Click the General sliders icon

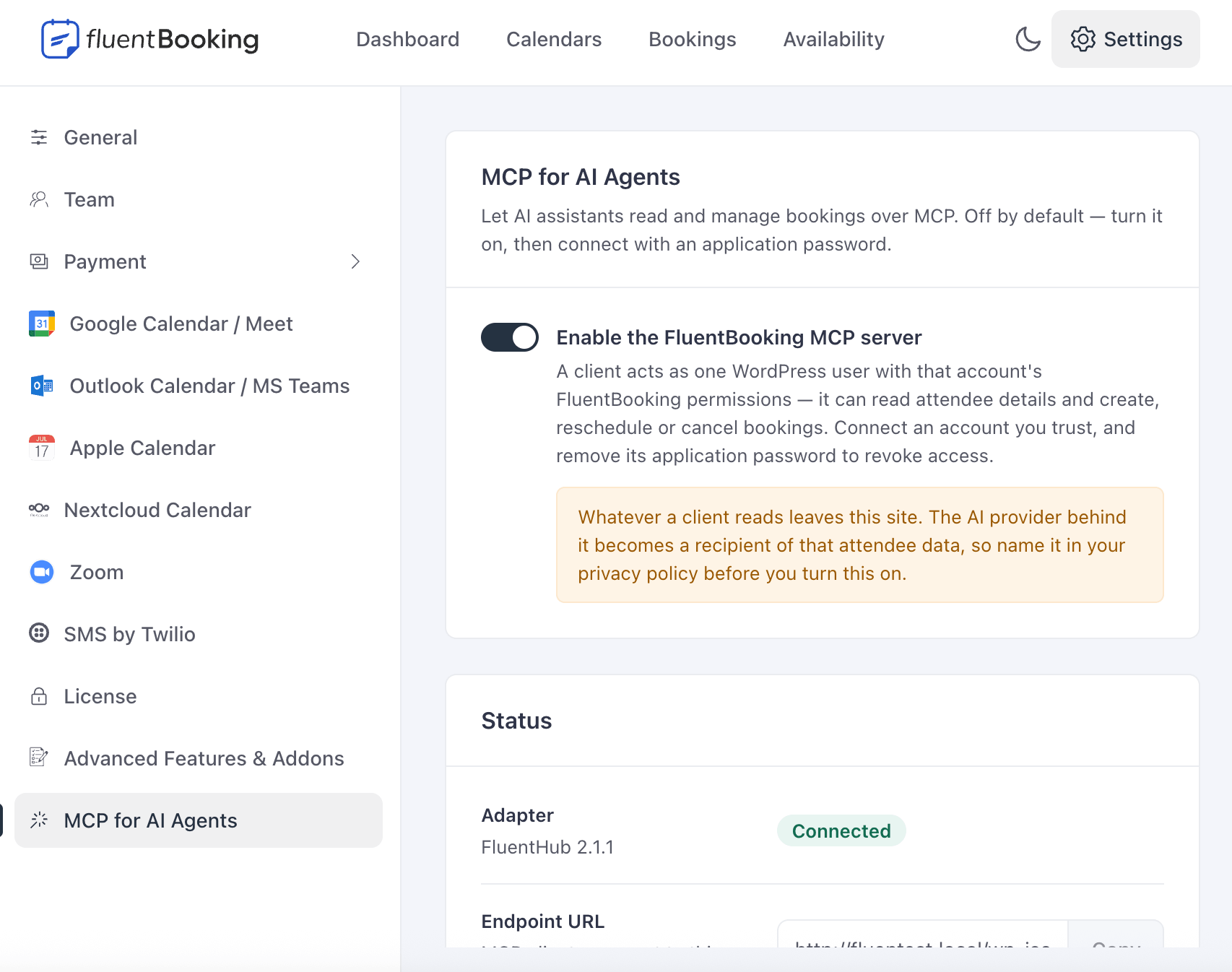pyautogui.click(x=39, y=137)
